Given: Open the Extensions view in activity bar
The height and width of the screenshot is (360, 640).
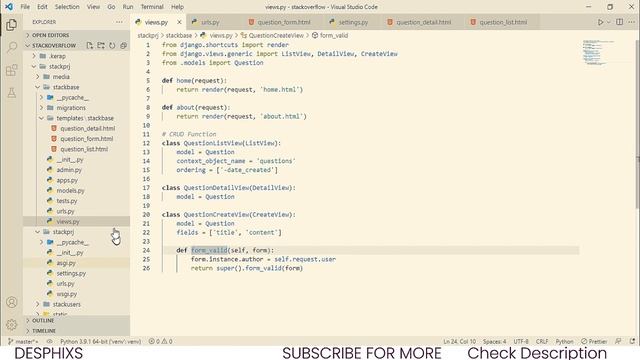Looking at the screenshot, I should click(x=11, y=70).
